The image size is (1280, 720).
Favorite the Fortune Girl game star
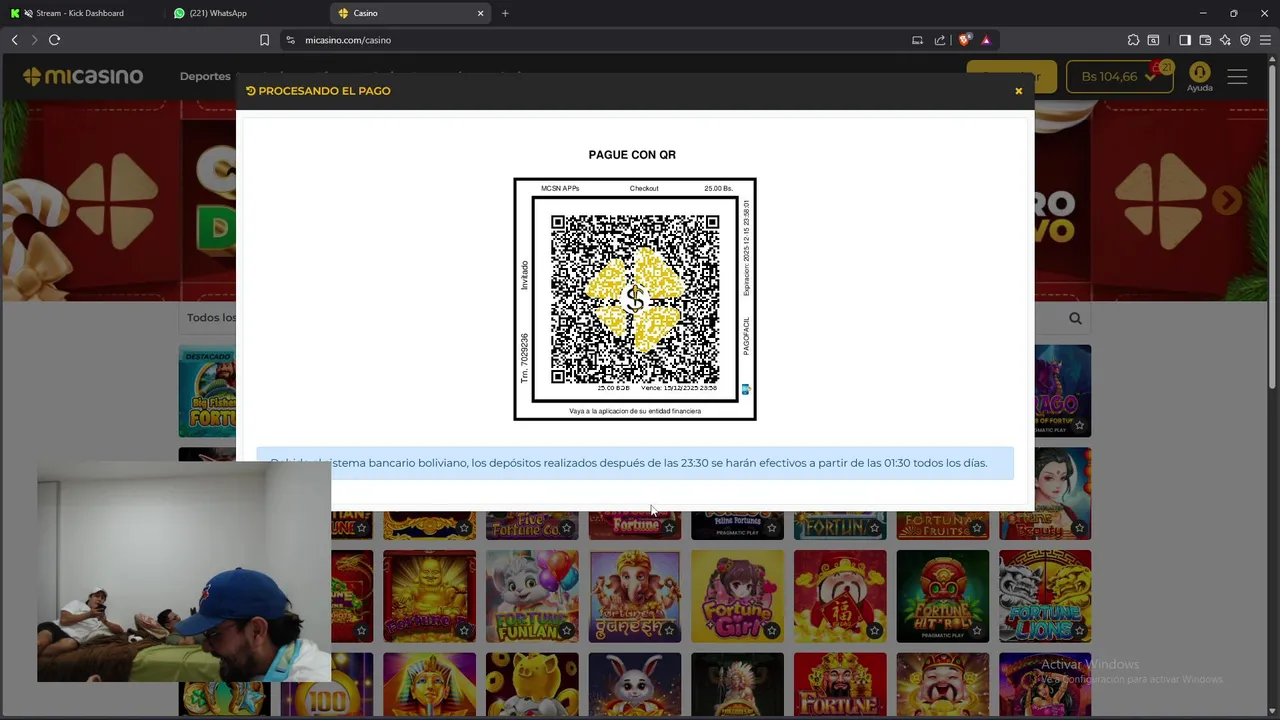(x=771, y=630)
